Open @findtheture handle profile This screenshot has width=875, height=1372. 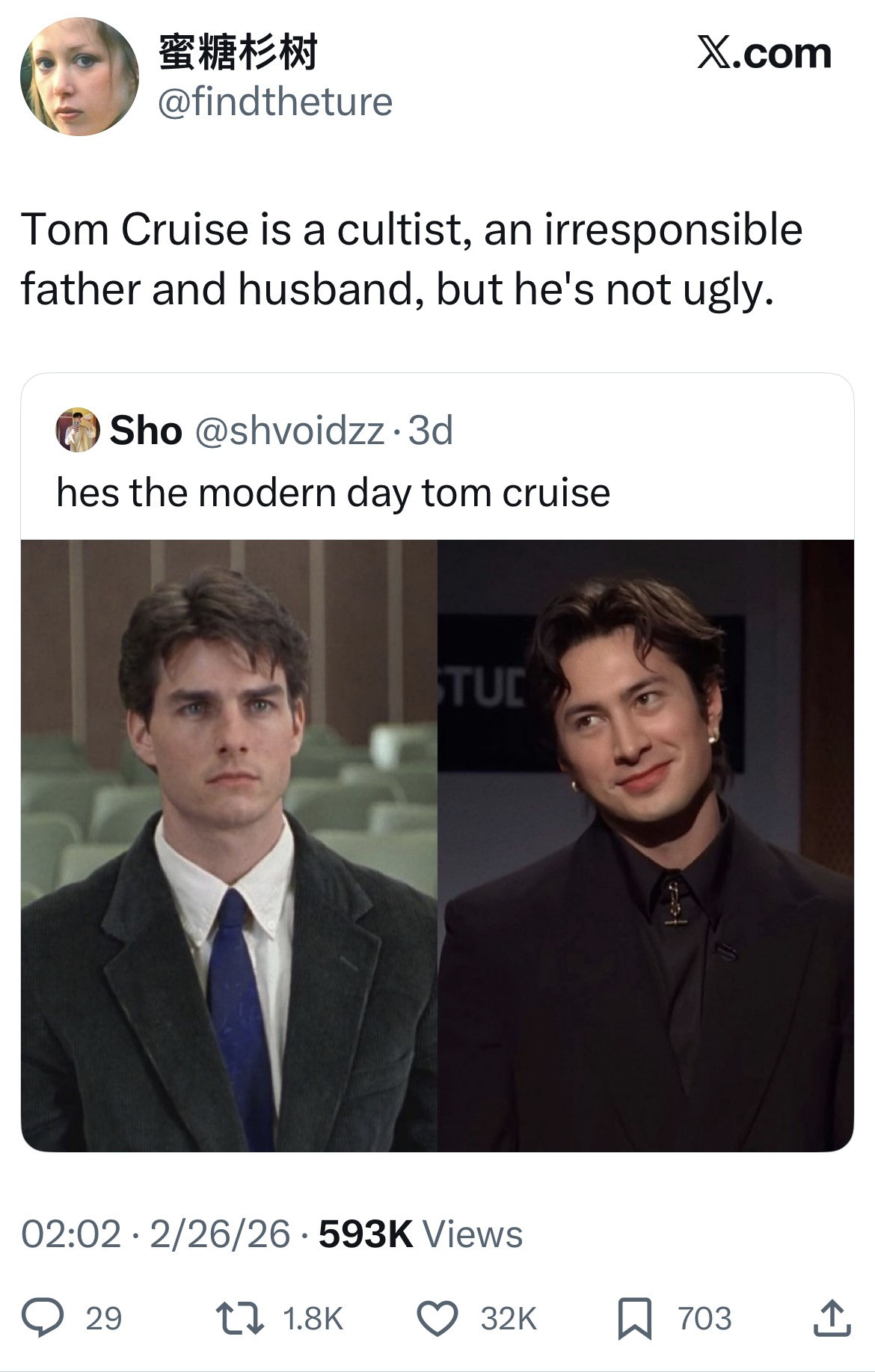click(x=275, y=102)
